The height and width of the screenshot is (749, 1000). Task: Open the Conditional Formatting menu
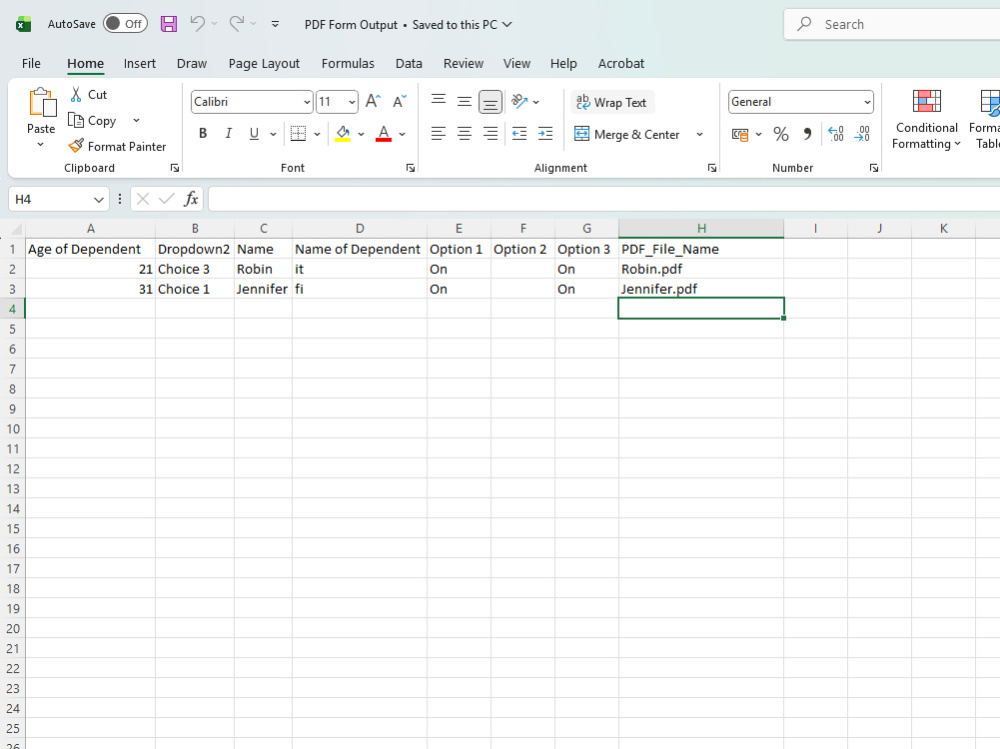(x=926, y=119)
